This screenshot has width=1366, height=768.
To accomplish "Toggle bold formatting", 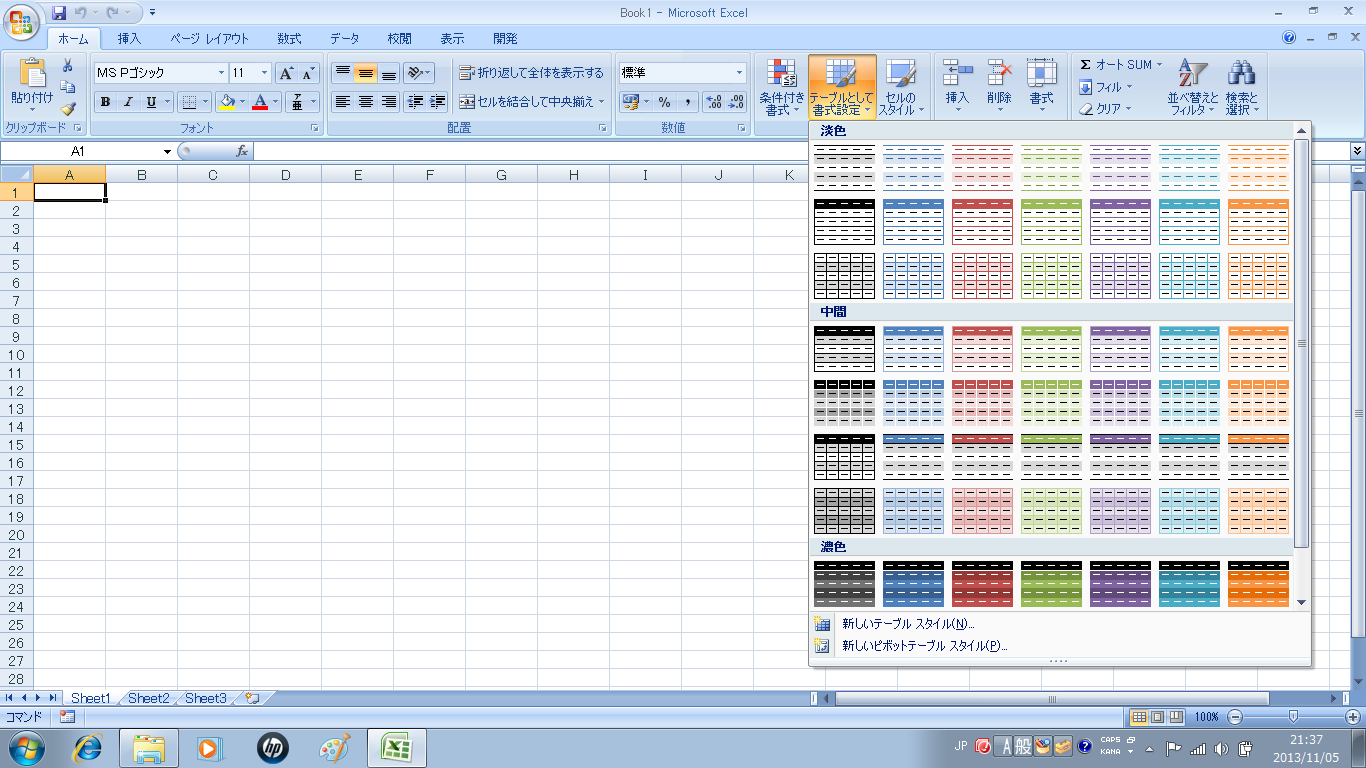I will click(x=105, y=102).
